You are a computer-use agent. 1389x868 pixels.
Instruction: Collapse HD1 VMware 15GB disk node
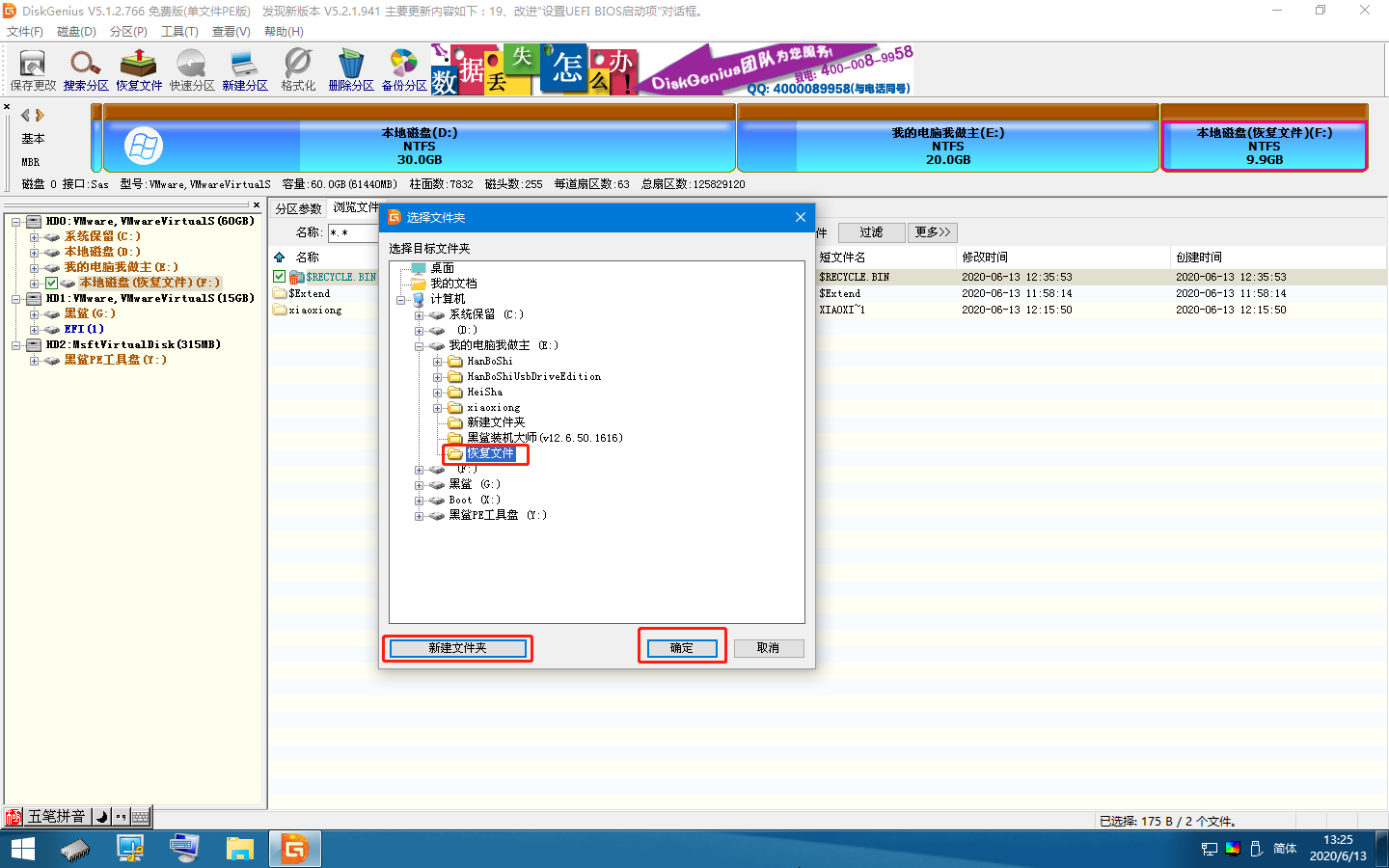16,299
